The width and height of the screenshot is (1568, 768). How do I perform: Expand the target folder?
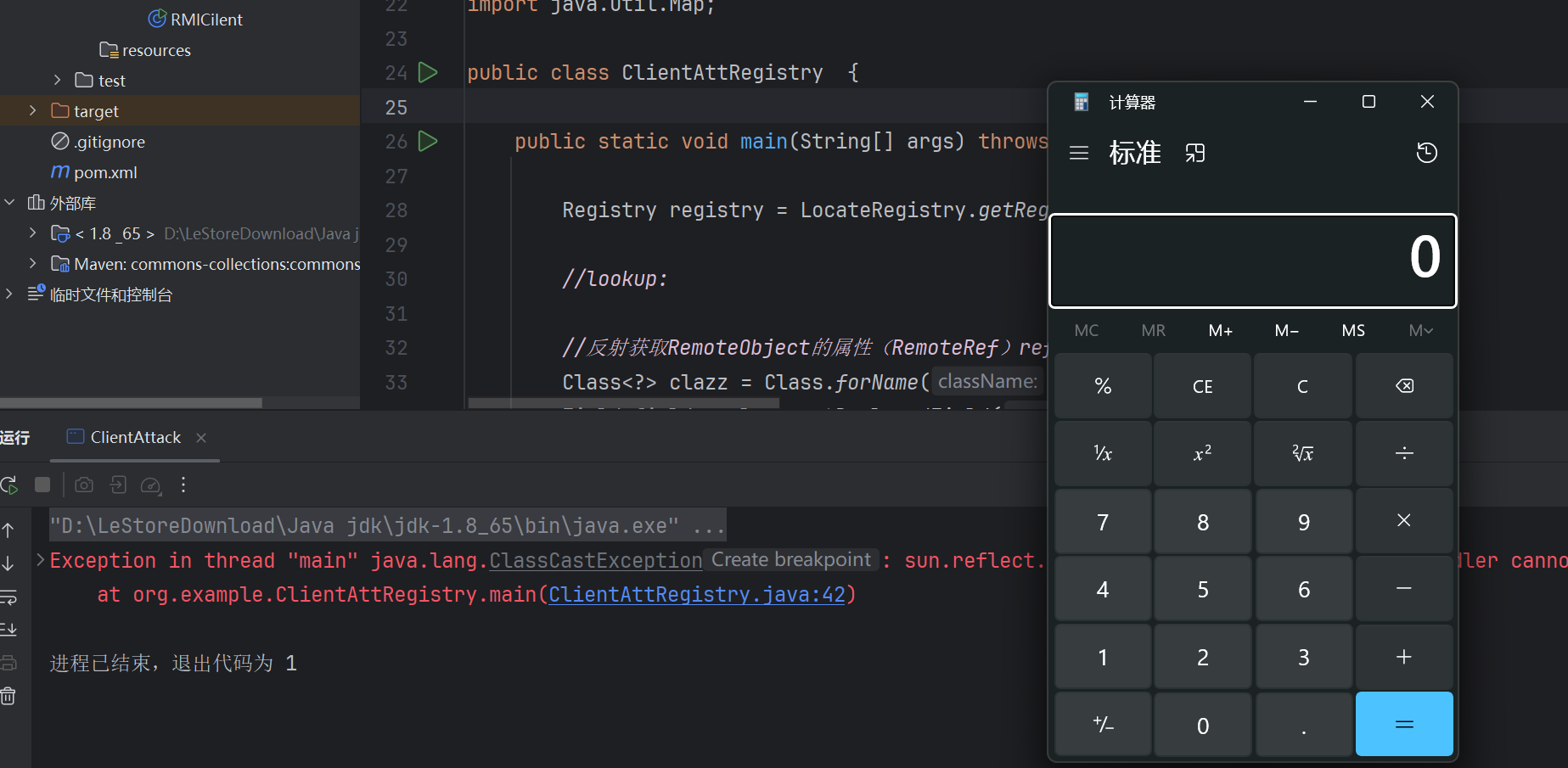pyautogui.click(x=33, y=111)
